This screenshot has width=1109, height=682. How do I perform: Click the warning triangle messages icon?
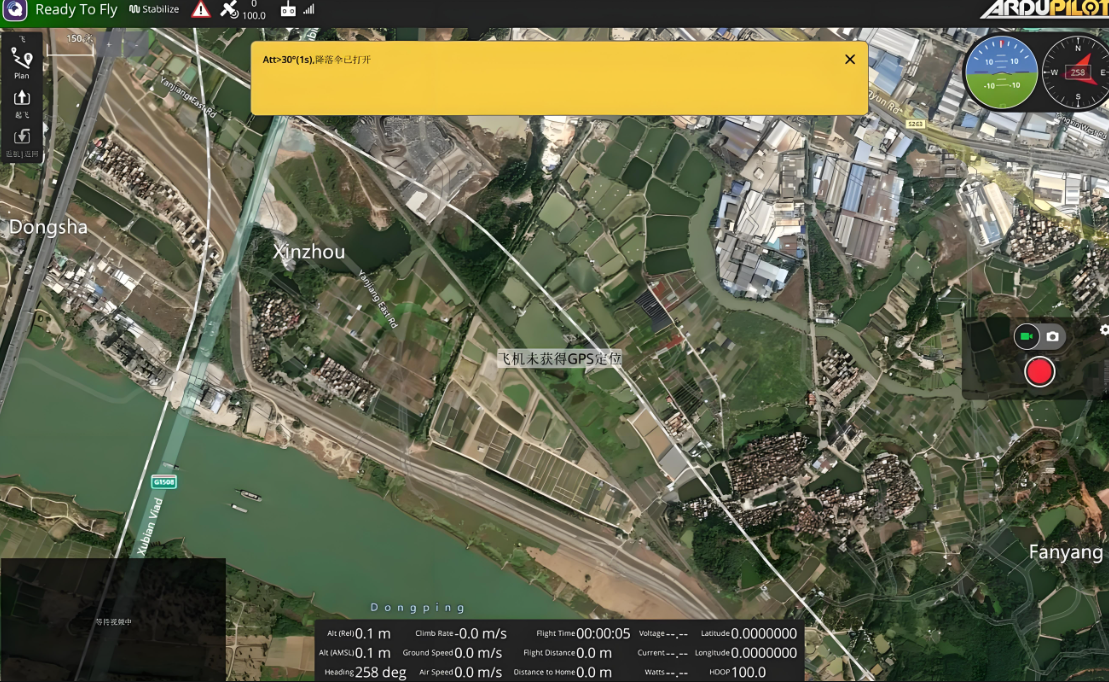point(201,10)
